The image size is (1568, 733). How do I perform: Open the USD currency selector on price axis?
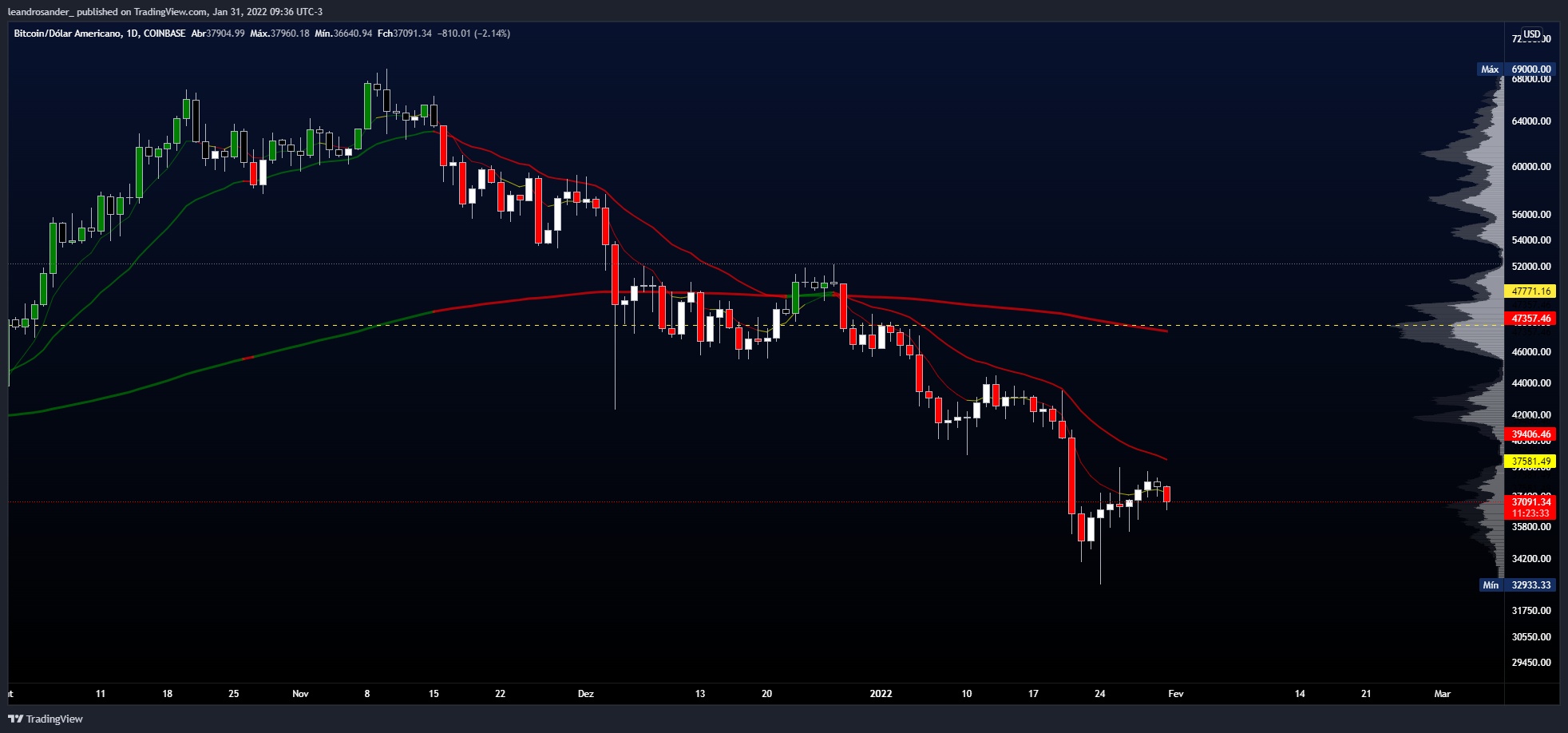point(1531,34)
